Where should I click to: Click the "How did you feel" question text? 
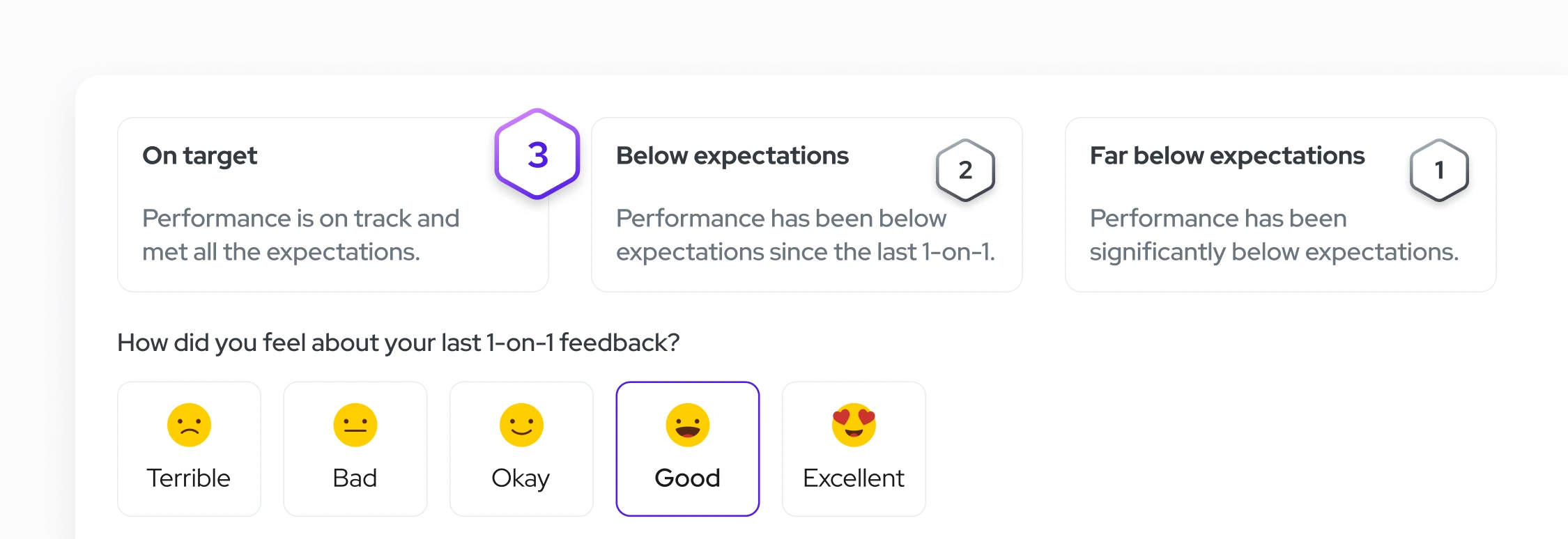(399, 343)
